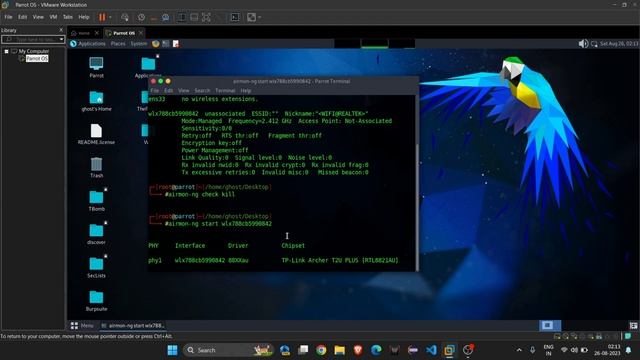Select Parrot OS in the Library tree

(37, 59)
